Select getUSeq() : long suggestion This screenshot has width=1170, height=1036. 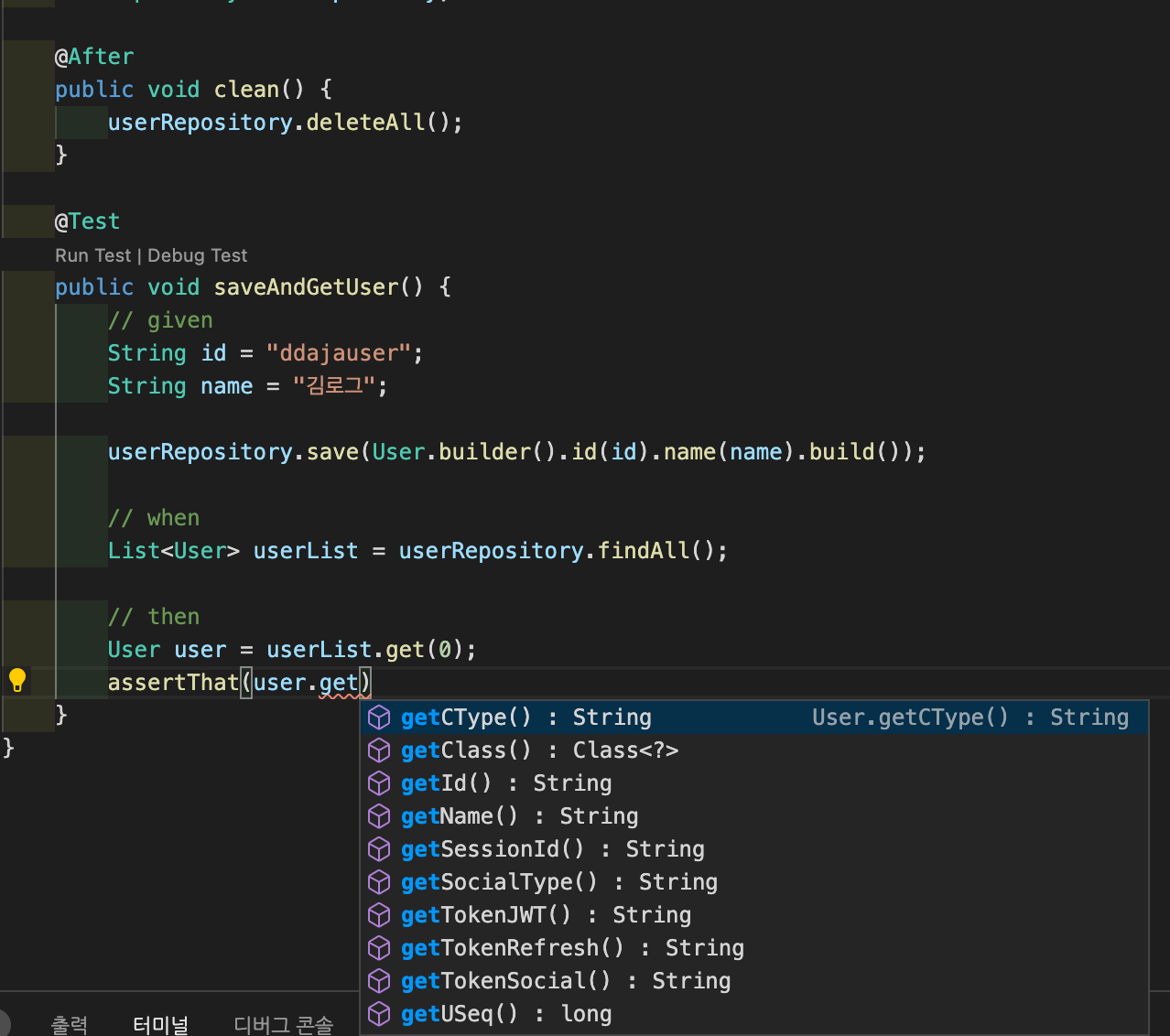[x=754, y=1014]
